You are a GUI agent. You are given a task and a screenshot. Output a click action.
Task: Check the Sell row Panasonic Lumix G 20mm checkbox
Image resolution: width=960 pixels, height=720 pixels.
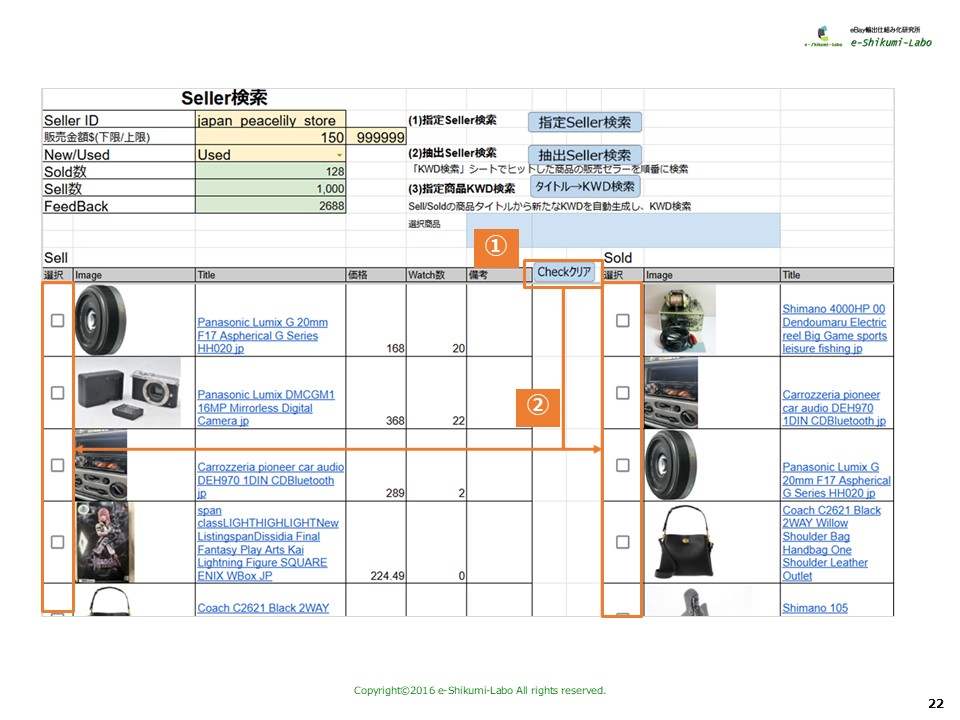pyautogui.click(x=58, y=320)
